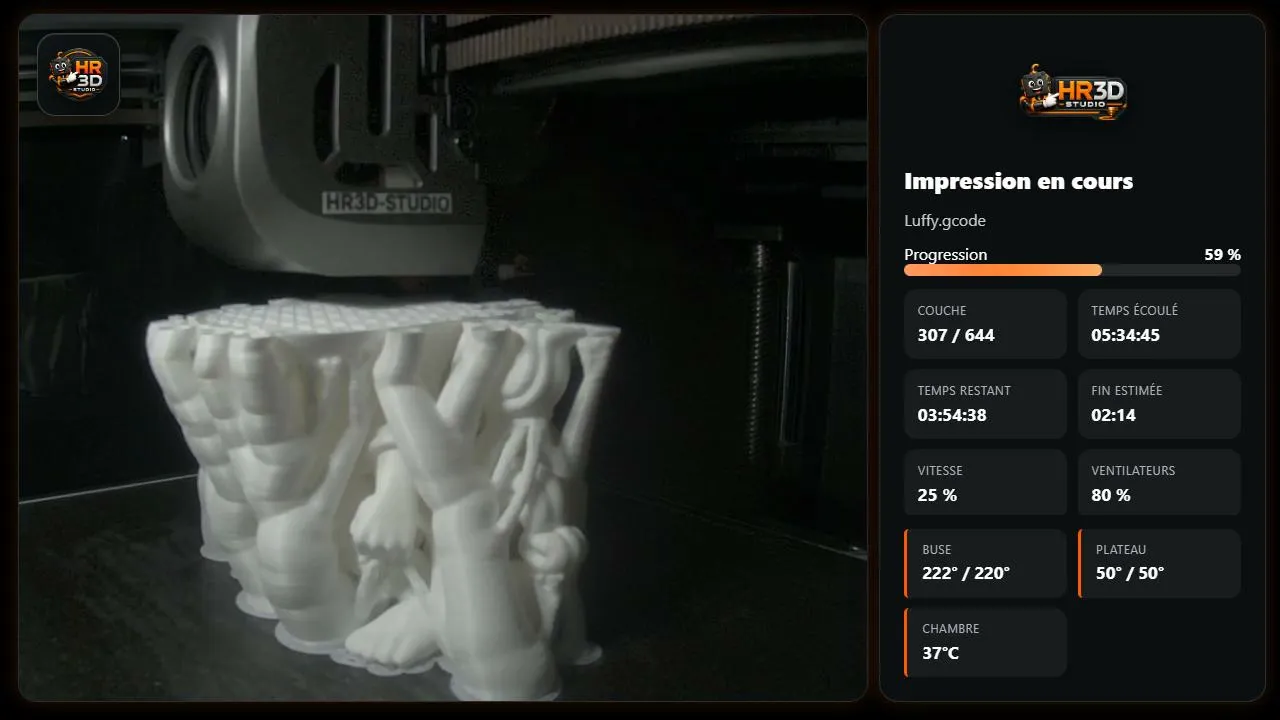Viewport: 1280px width, 720px height.
Task: Select the Buse temperature "222° / 220°"
Action: tap(966, 573)
